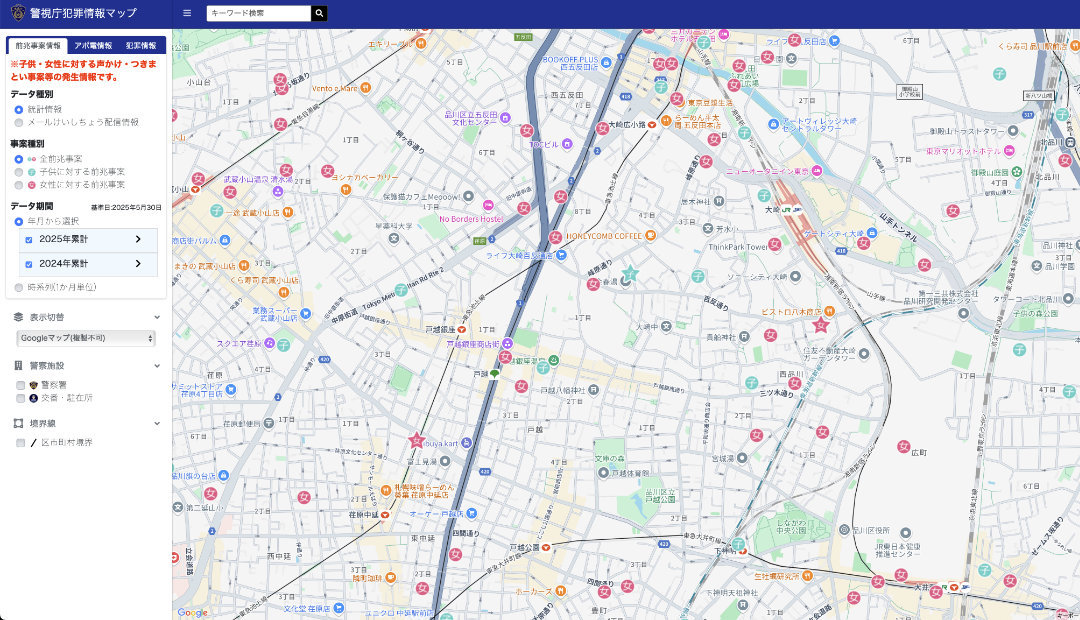The height and width of the screenshot is (620, 1080).
Task: Open the hamburger menu in header
Action: (x=187, y=13)
